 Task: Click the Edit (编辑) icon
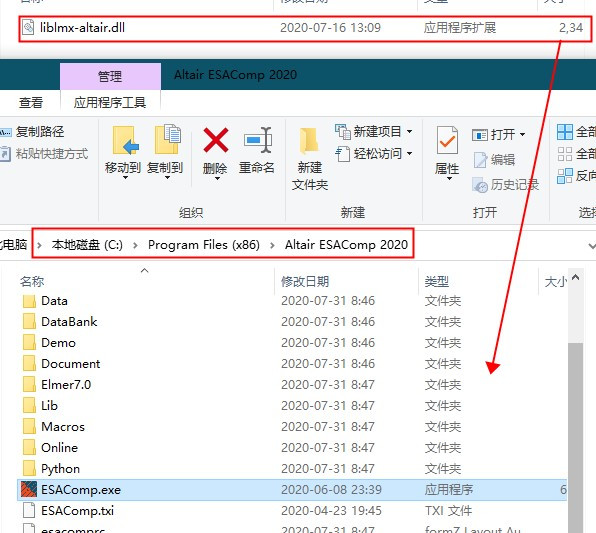click(480, 160)
